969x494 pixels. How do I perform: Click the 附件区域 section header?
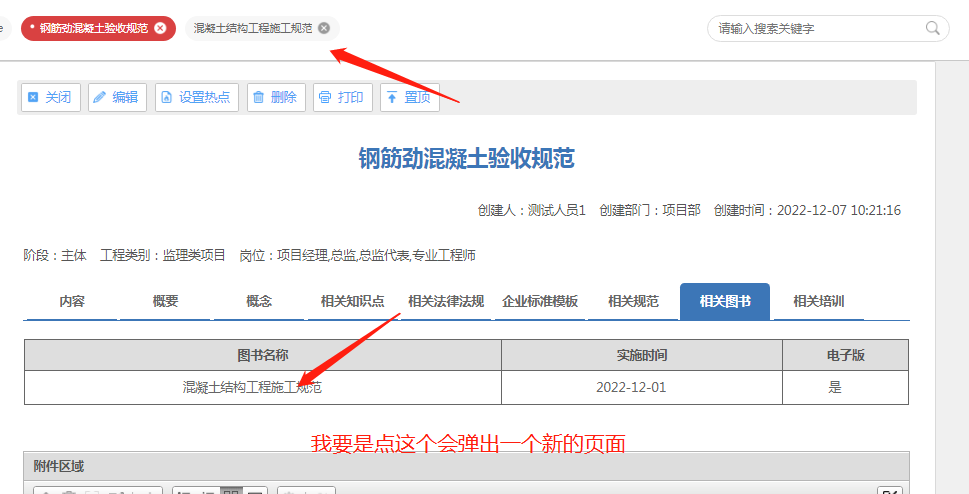coord(467,466)
